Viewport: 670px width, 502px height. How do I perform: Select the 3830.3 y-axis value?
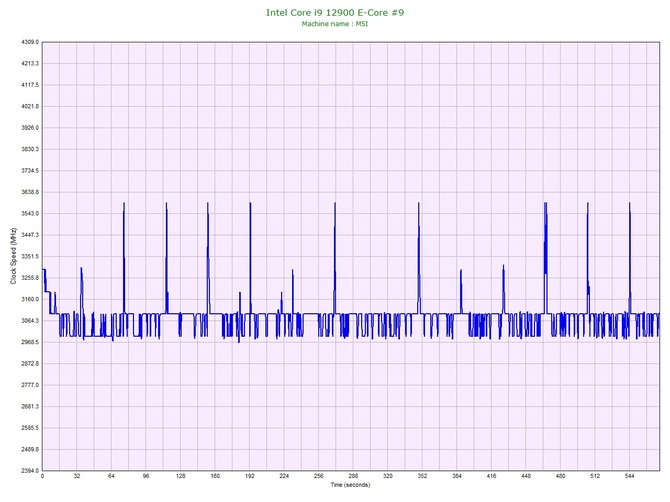click(x=30, y=149)
